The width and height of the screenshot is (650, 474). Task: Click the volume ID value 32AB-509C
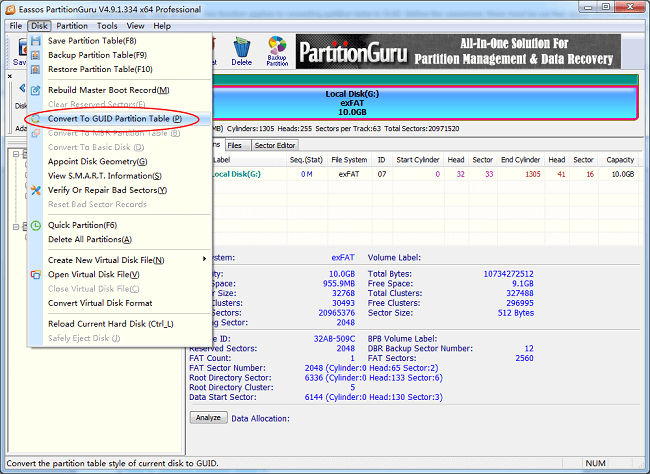(335, 339)
